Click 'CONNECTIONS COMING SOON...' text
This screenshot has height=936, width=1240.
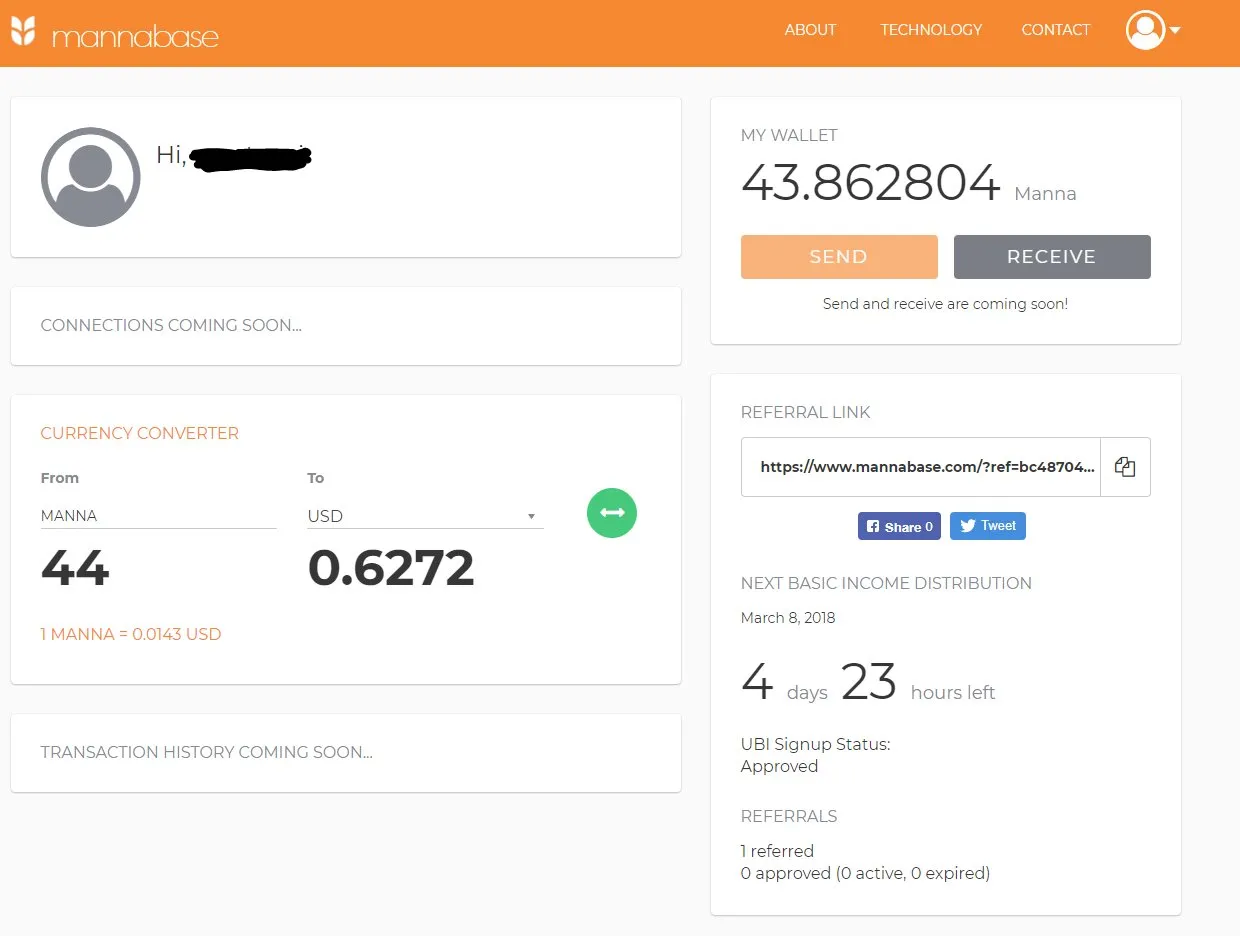coord(171,325)
